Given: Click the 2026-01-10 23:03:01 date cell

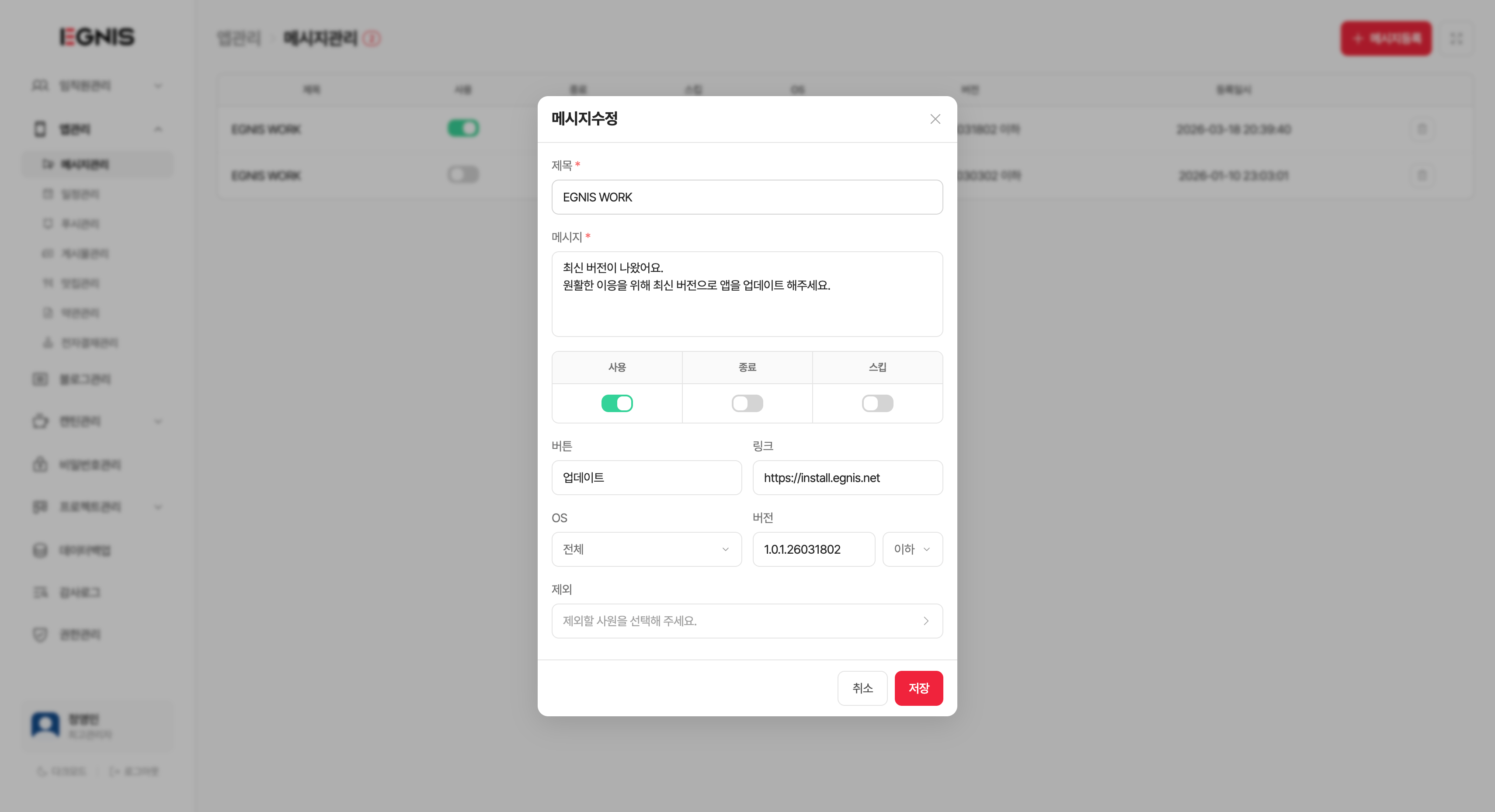Looking at the screenshot, I should click(x=1234, y=175).
